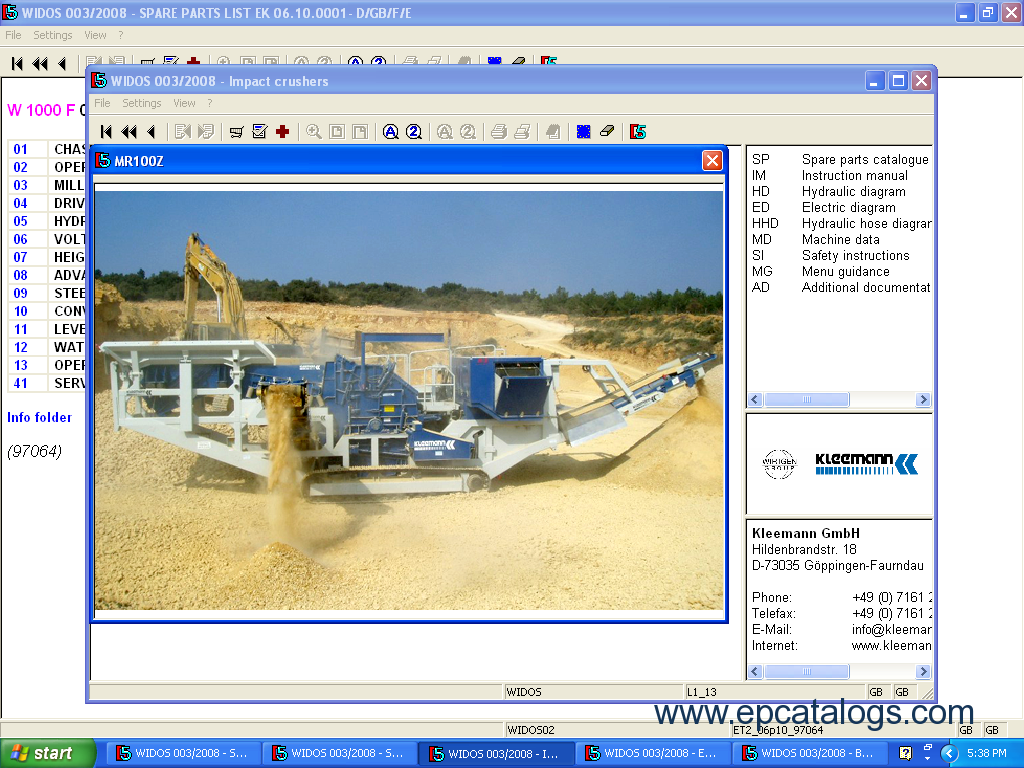
Task: Open 'Additional documentation' entry
Action: tap(841, 287)
